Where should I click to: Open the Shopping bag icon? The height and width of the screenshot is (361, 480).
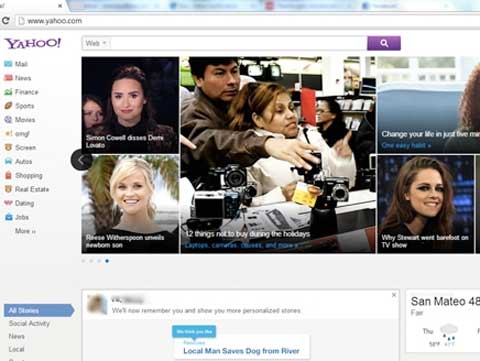point(8,175)
